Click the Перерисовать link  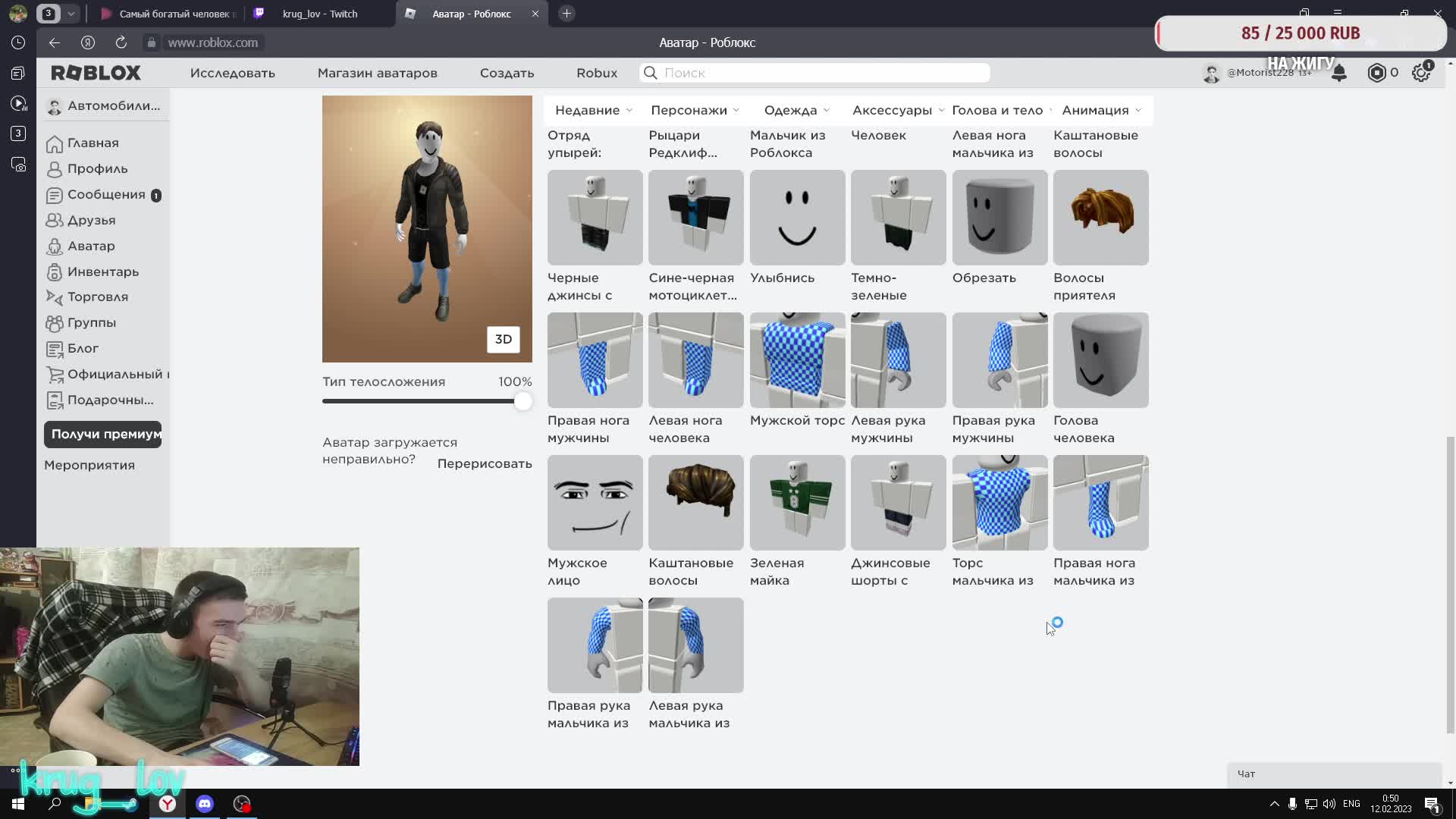click(x=485, y=463)
